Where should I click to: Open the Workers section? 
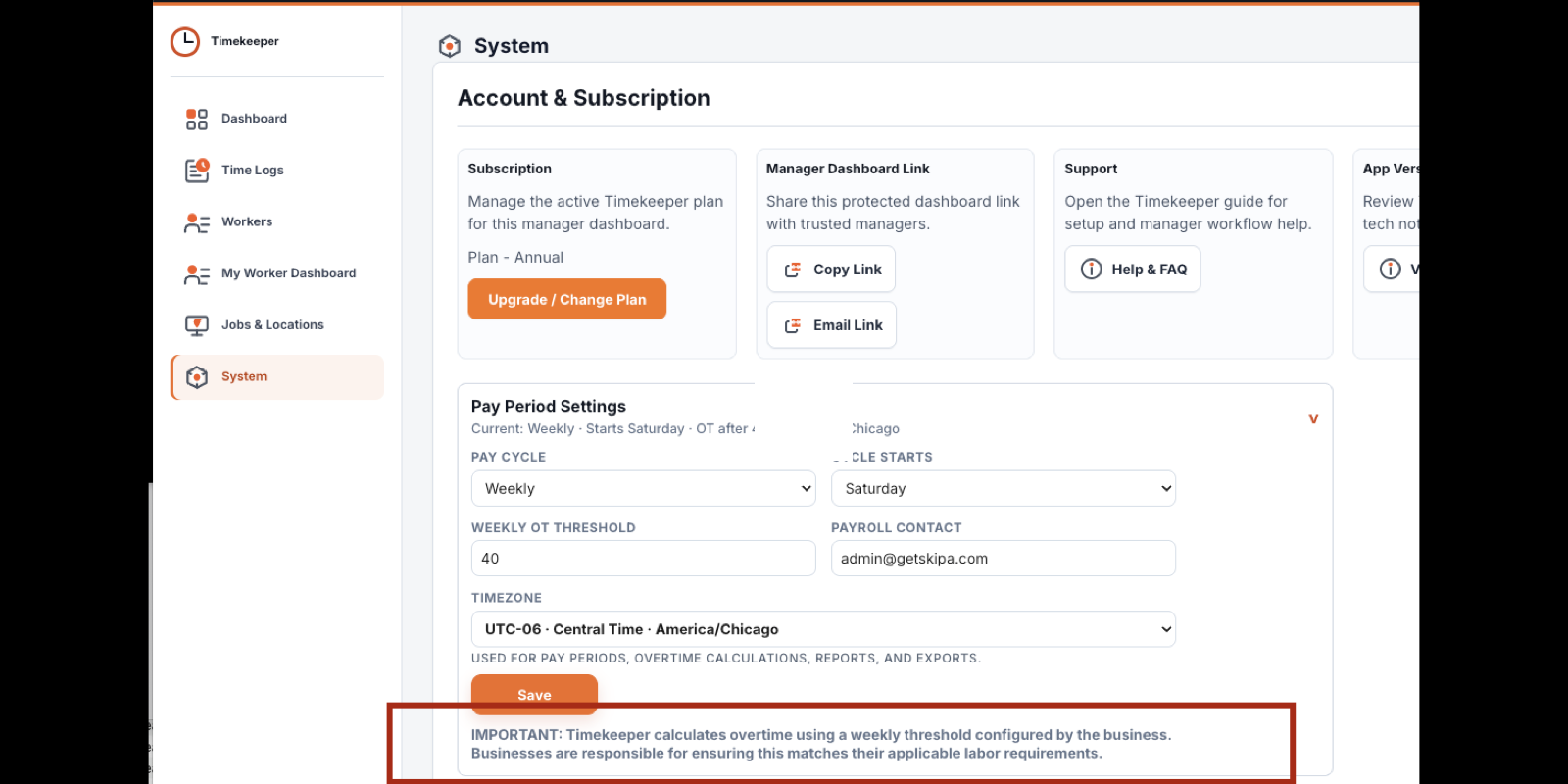point(277,222)
